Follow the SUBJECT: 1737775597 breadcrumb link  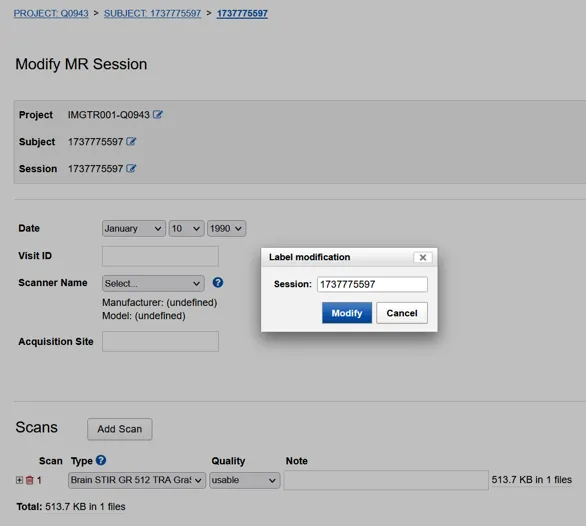click(x=152, y=13)
